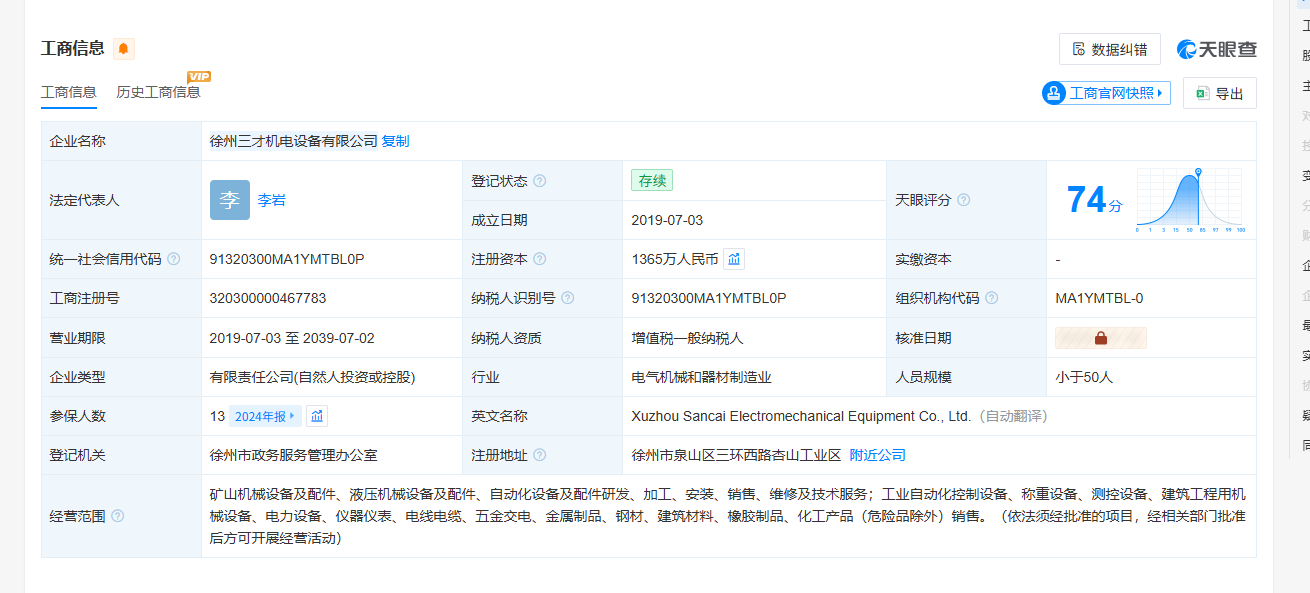Click the orange bell alert icon
The height and width of the screenshot is (593, 1310).
[x=123, y=49]
